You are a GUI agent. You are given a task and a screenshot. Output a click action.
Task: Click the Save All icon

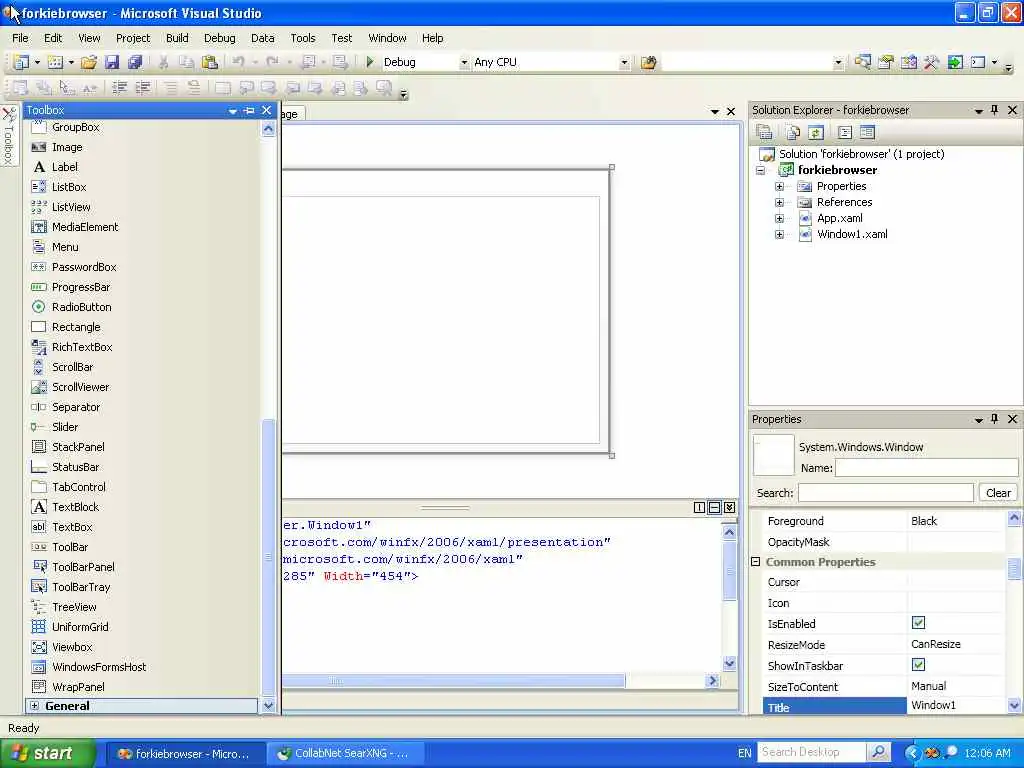pos(135,62)
